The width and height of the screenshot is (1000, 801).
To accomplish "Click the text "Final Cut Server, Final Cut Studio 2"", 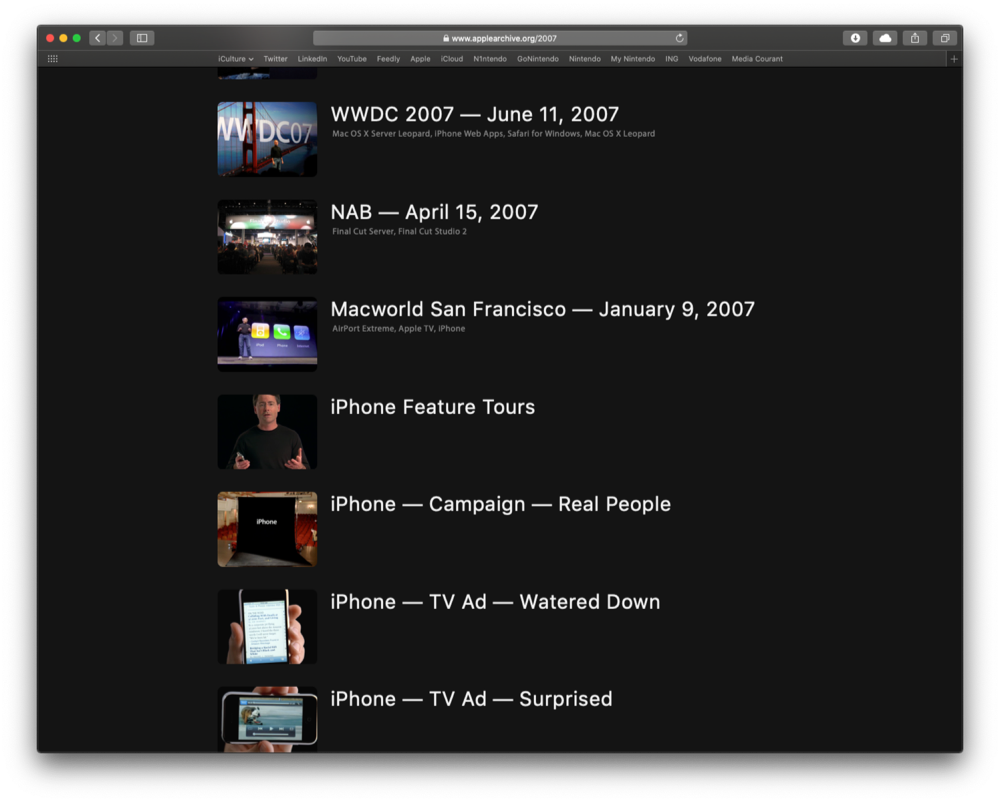I will click(x=399, y=231).
